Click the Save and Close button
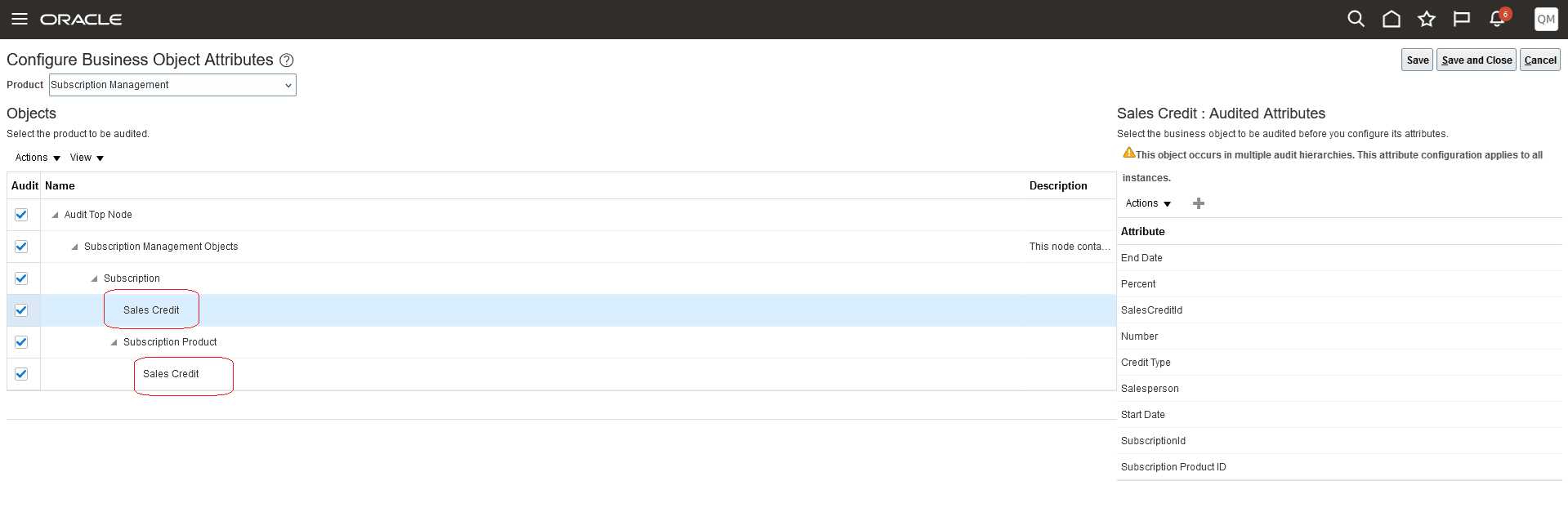The width and height of the screenshot is (1568, 530). pyautogui.click(x=1476, y=60)
